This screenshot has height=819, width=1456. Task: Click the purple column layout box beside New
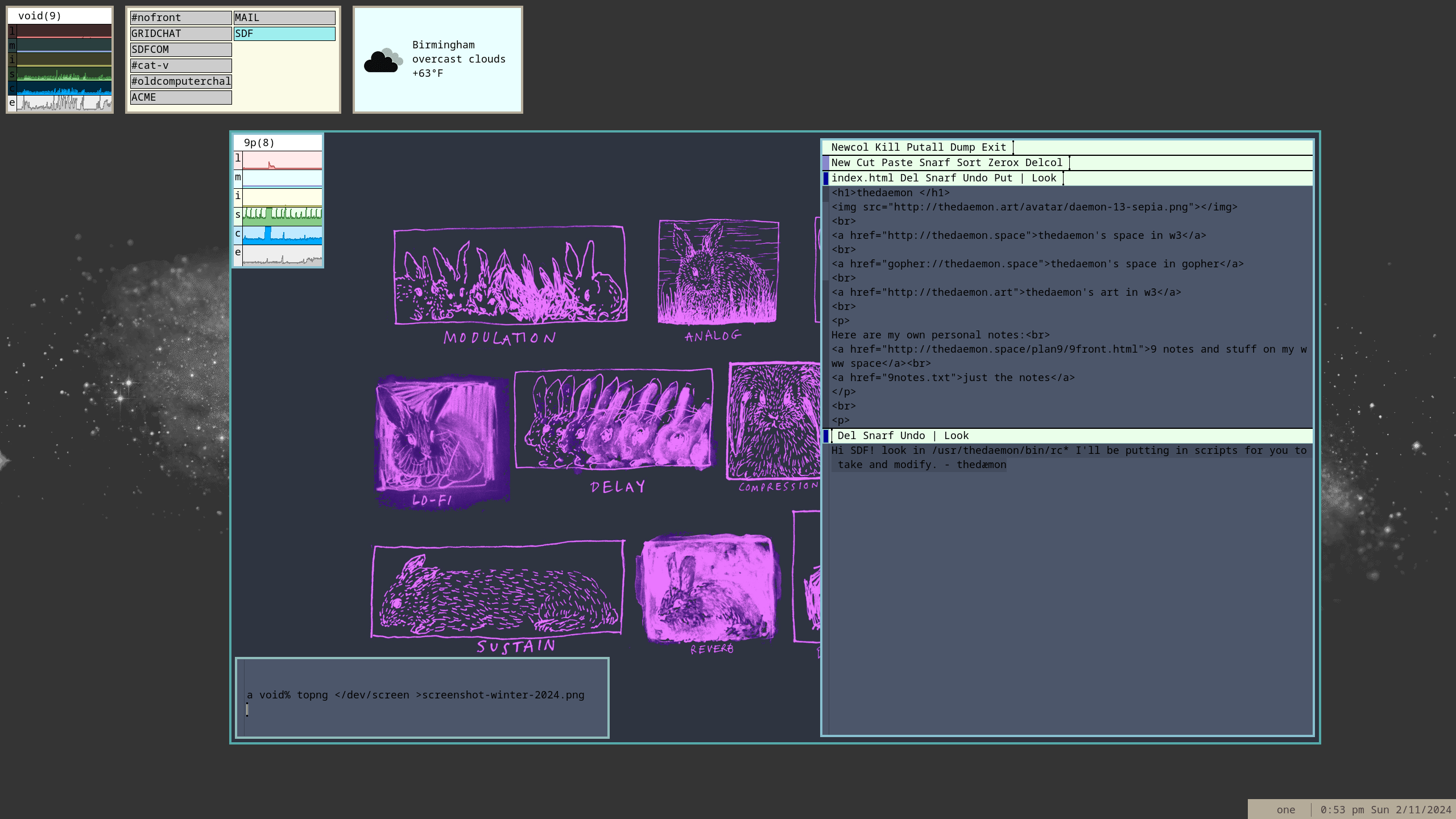tap(826, 163)
